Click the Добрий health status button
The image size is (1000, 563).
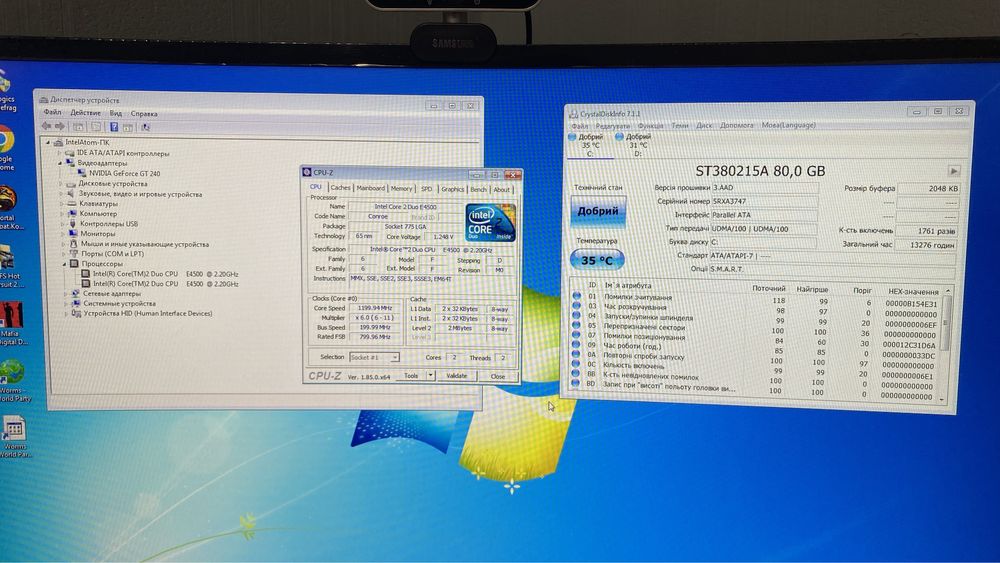pyautogui.click(x=598, y=211)
